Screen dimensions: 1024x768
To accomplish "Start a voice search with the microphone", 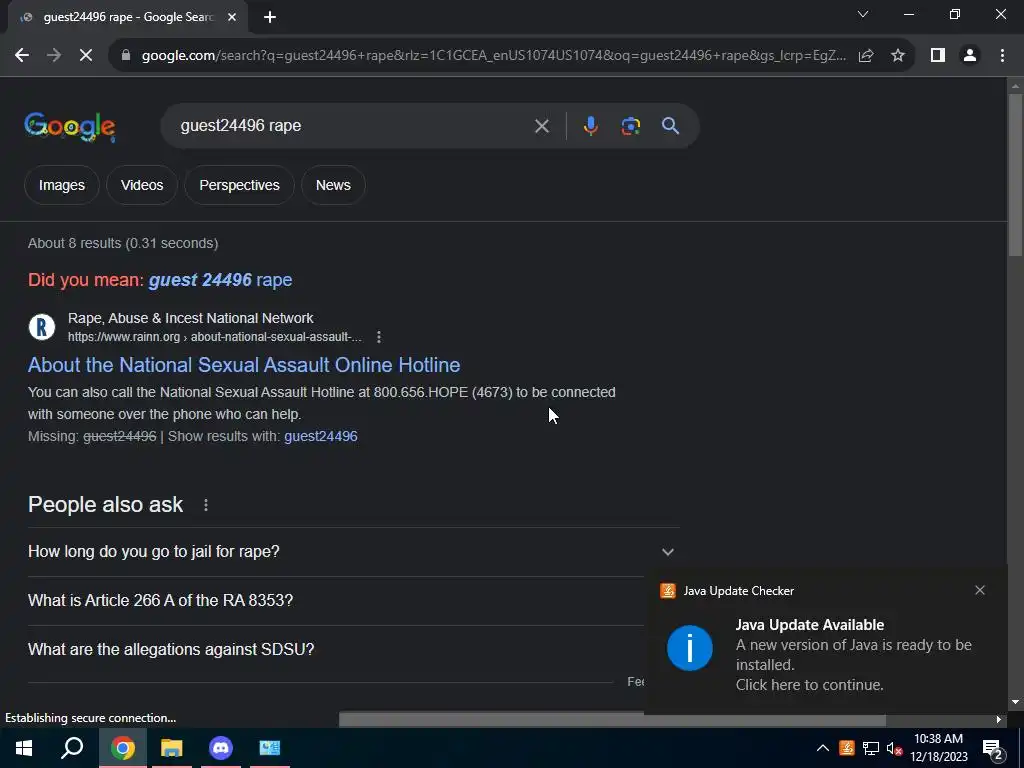I will 590,126.
